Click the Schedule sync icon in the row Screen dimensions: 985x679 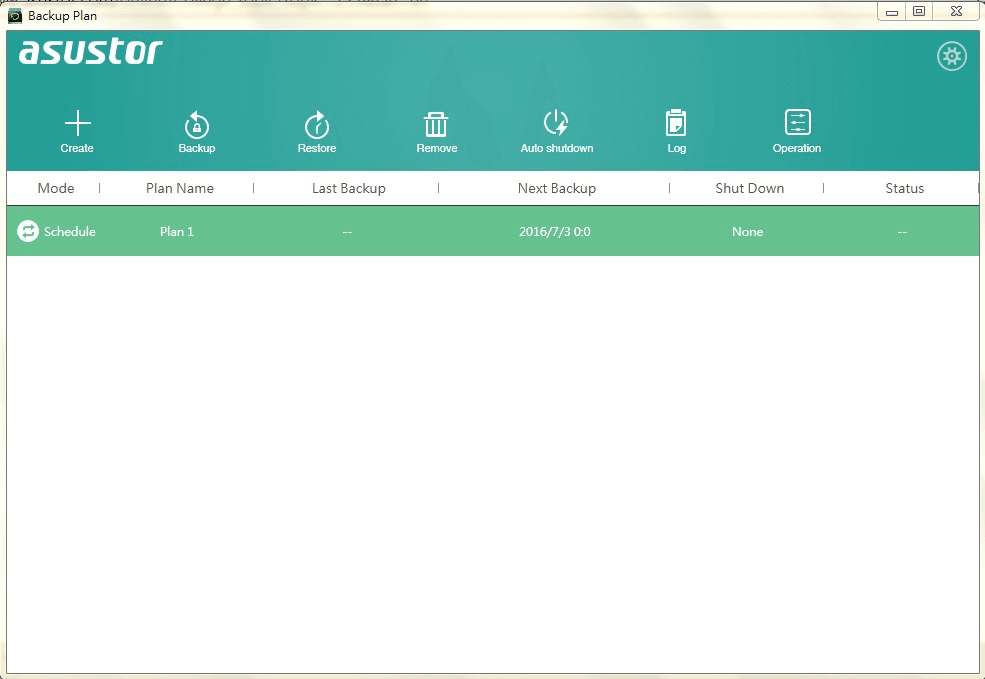click(28, 231)
